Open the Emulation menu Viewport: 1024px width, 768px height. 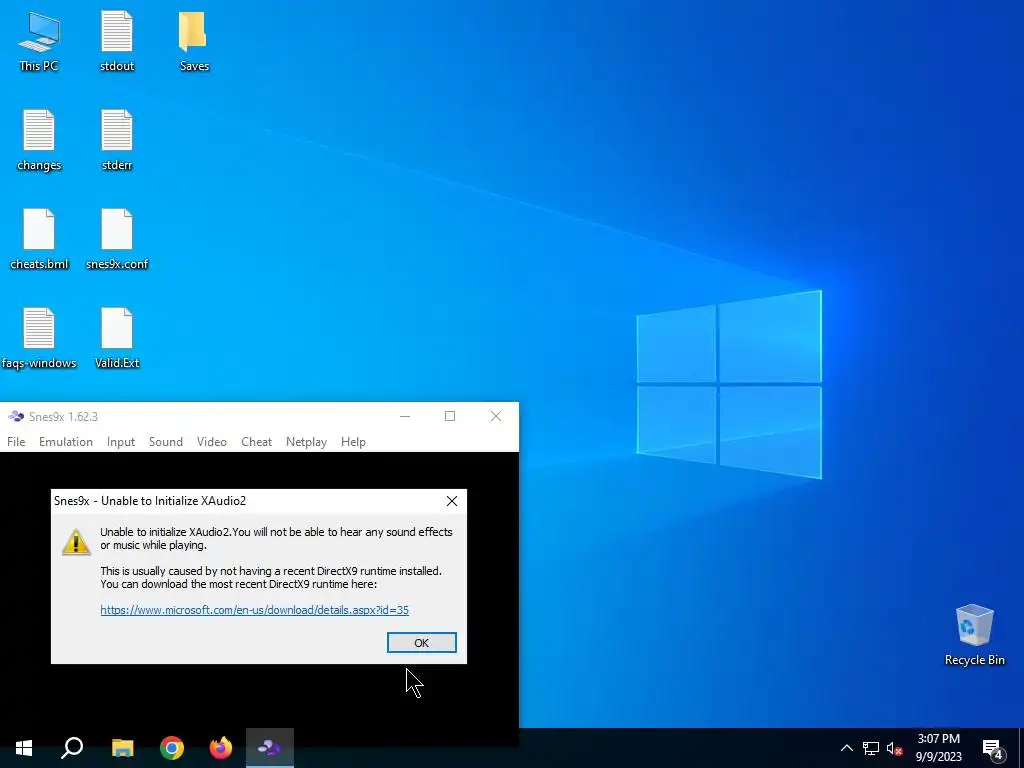point(66,442)
